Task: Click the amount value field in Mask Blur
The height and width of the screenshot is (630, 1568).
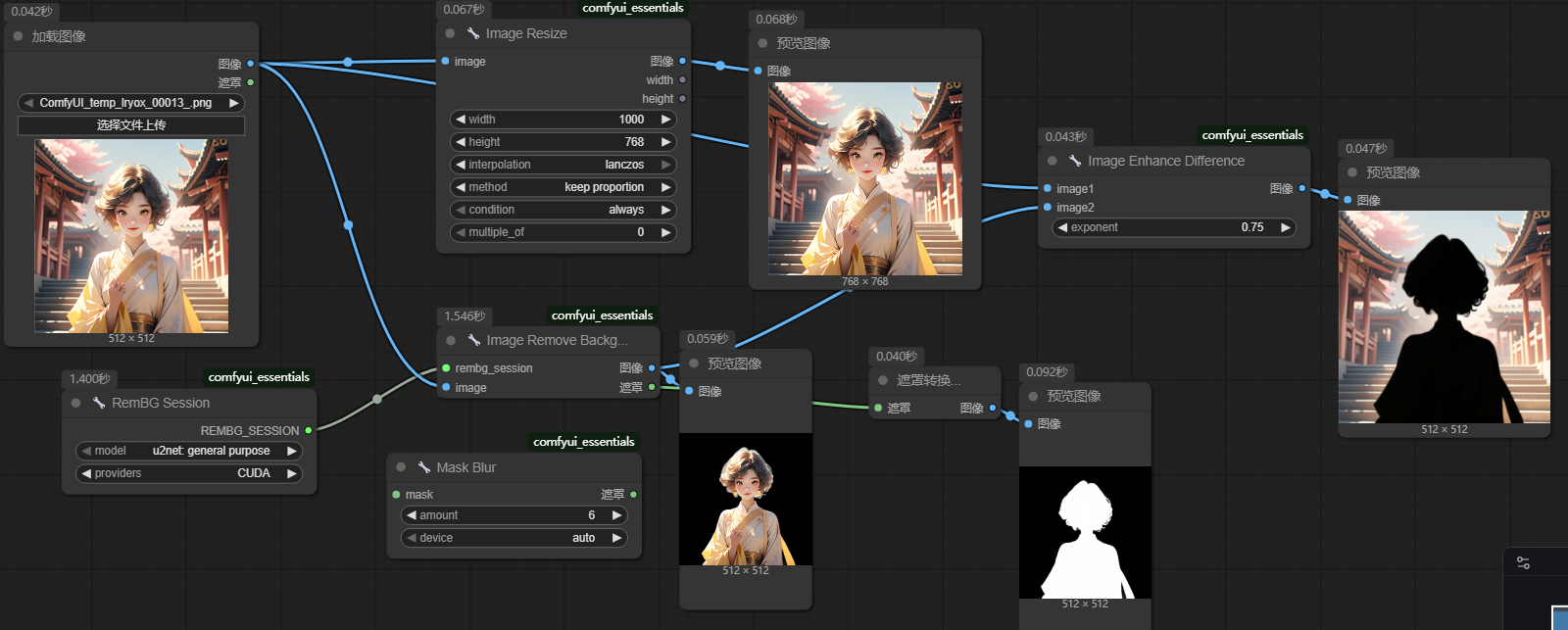Action: pos(514,515)
